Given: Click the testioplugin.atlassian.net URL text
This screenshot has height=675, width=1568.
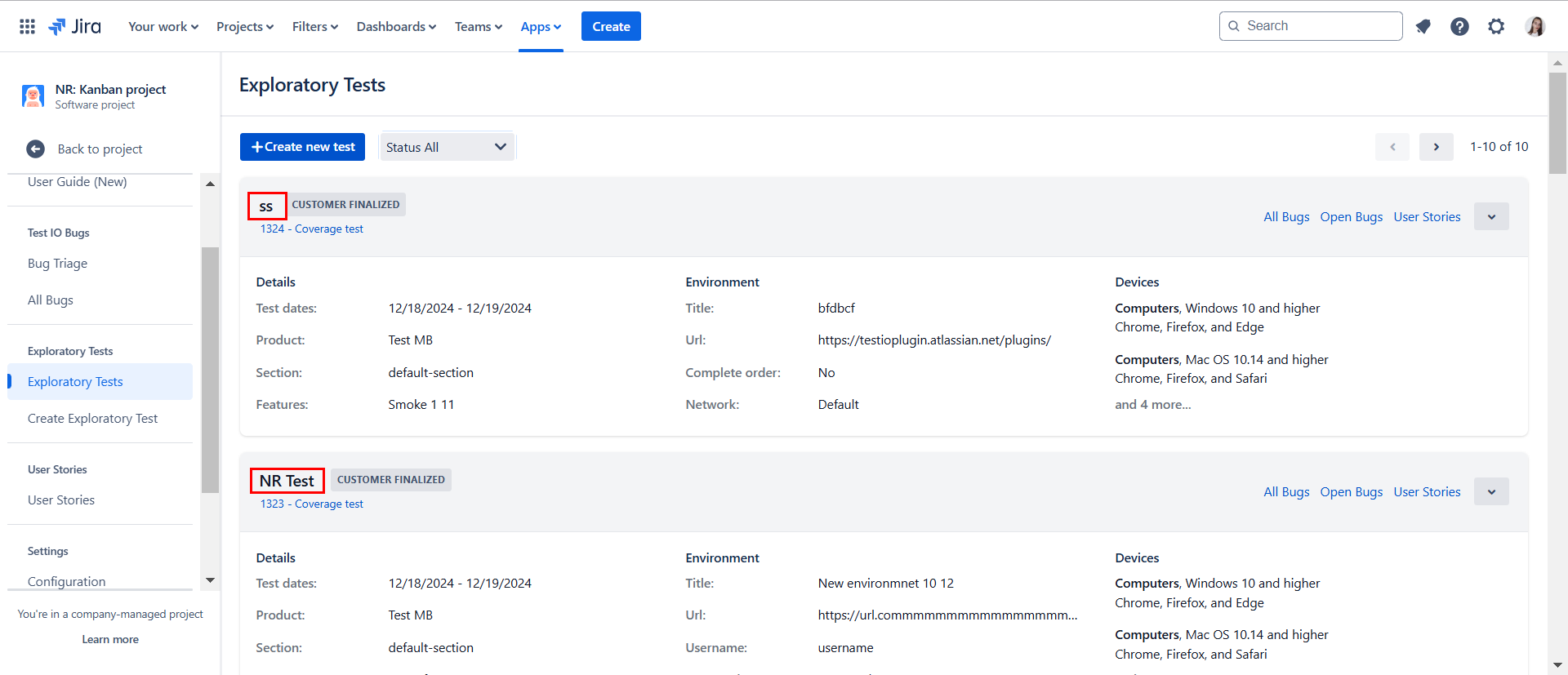Looking at the screenshot, I should [x=934, y=340].
